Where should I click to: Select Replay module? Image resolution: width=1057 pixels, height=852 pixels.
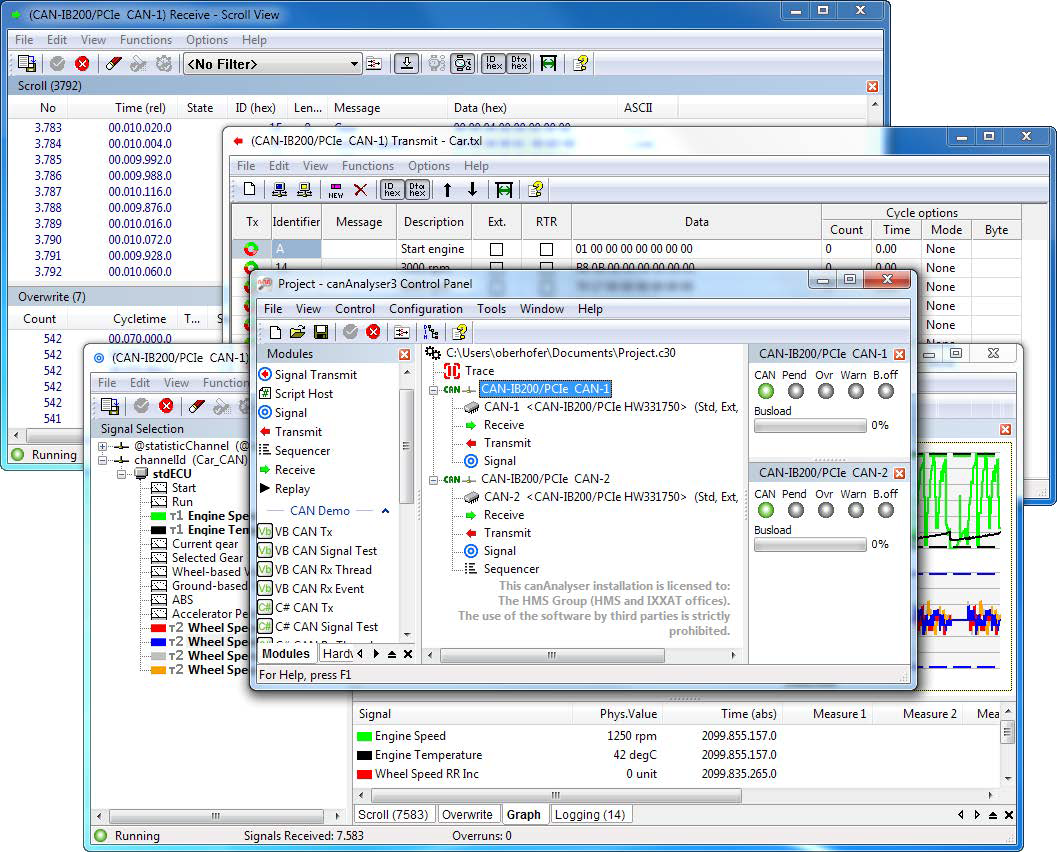tap(285, 489)
